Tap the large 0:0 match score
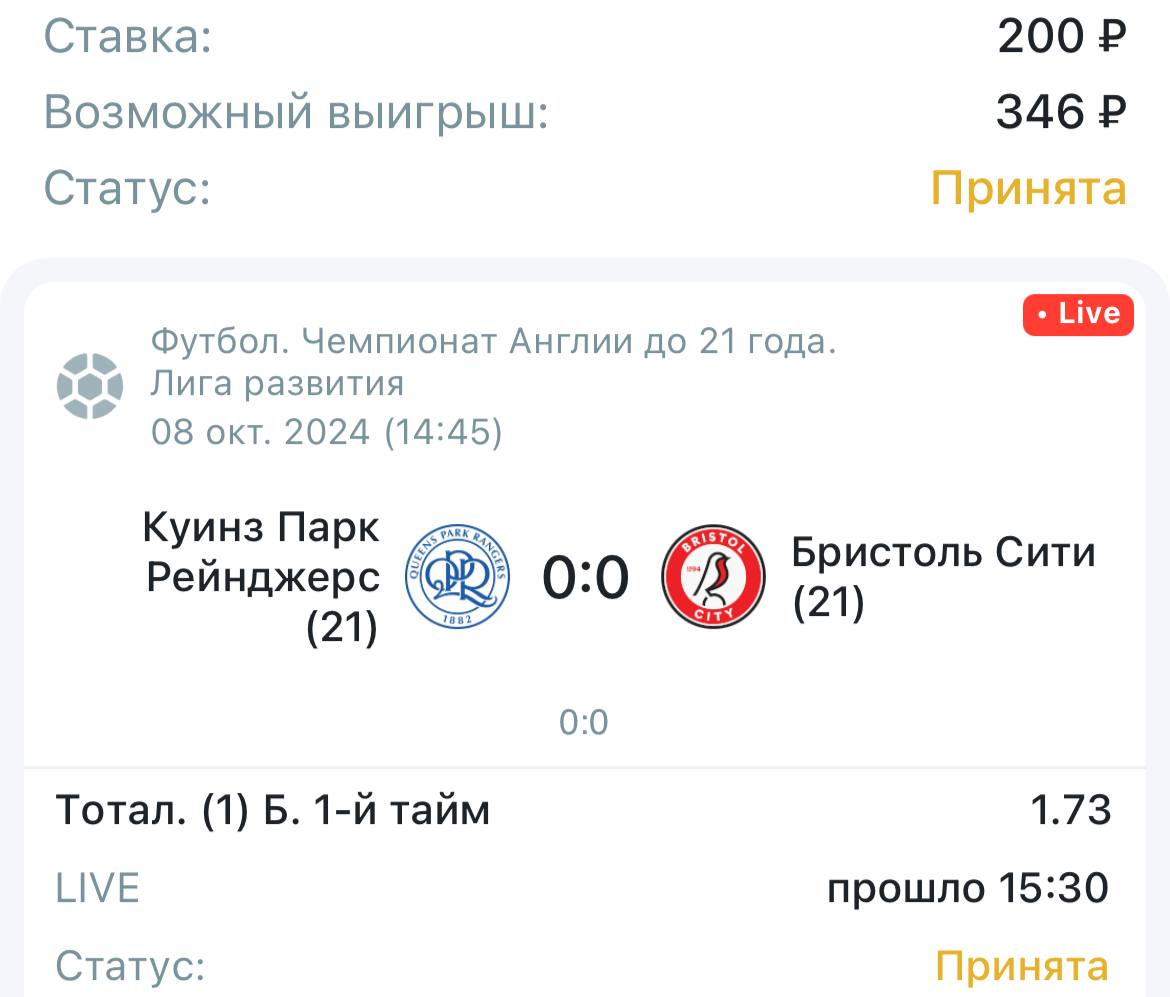 click(x=585, y=578)
